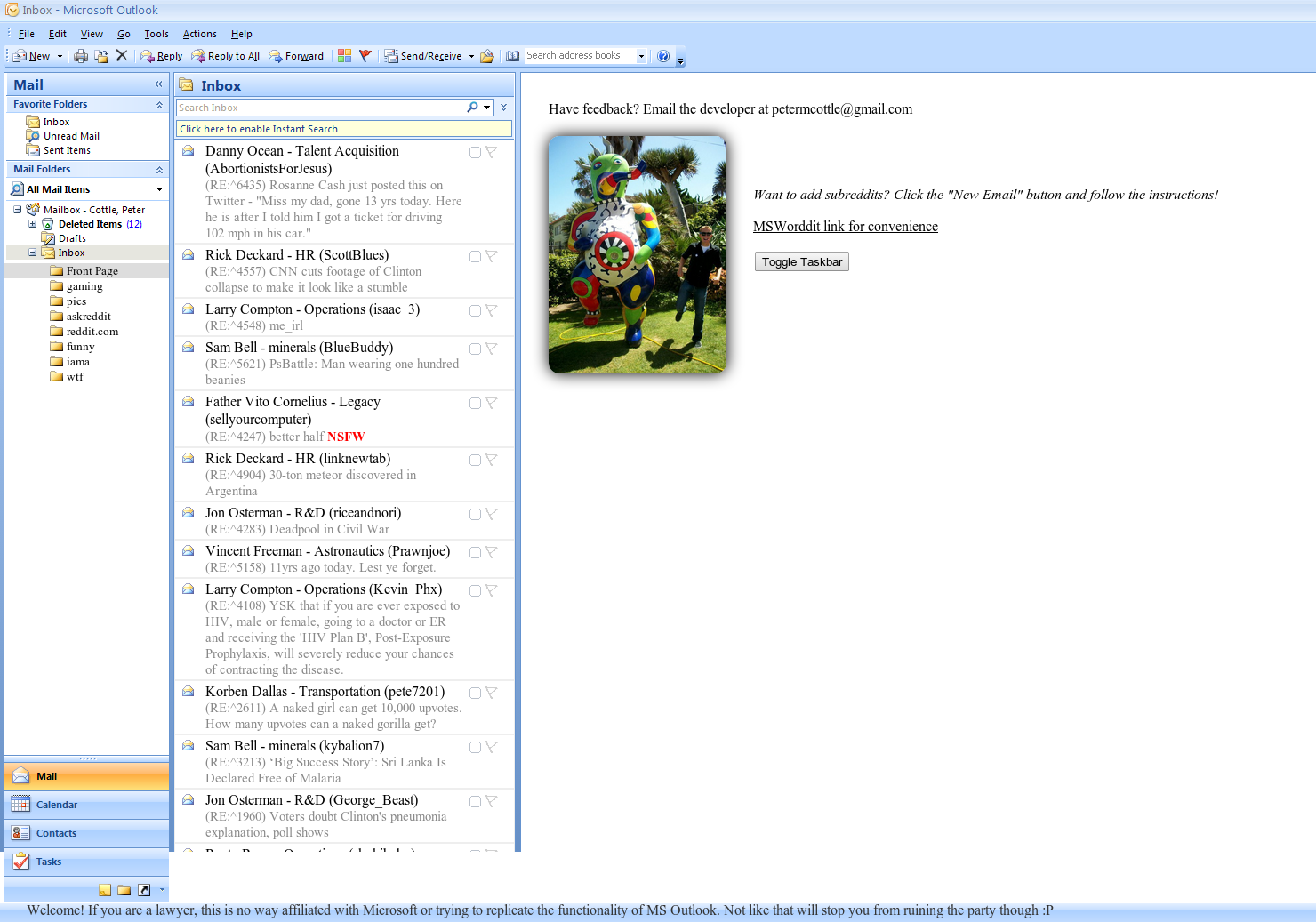Tick checkbox for Danny Ocean message
Image resolution: width=1316 pixels, height=922 pixels.
point(475,153)
